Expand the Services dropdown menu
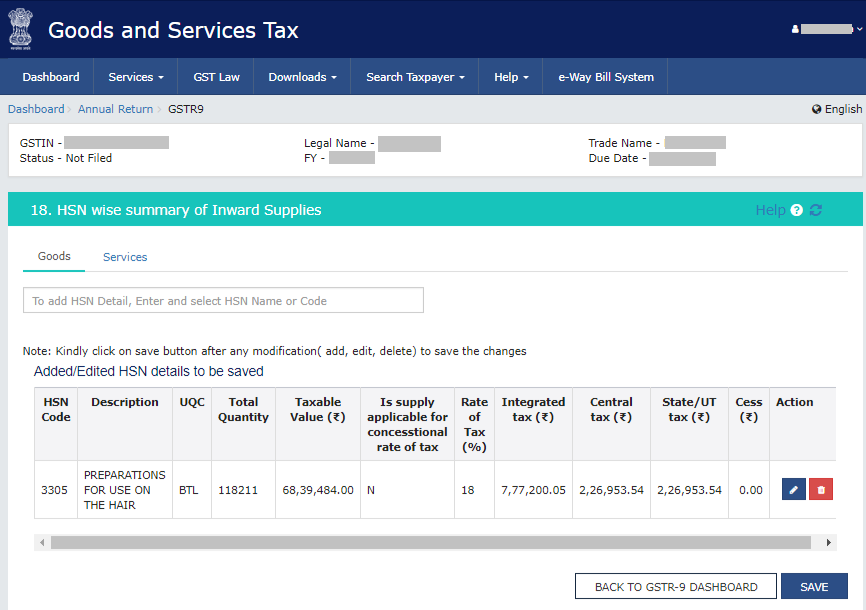866x610 pixels. coord(136,77)
